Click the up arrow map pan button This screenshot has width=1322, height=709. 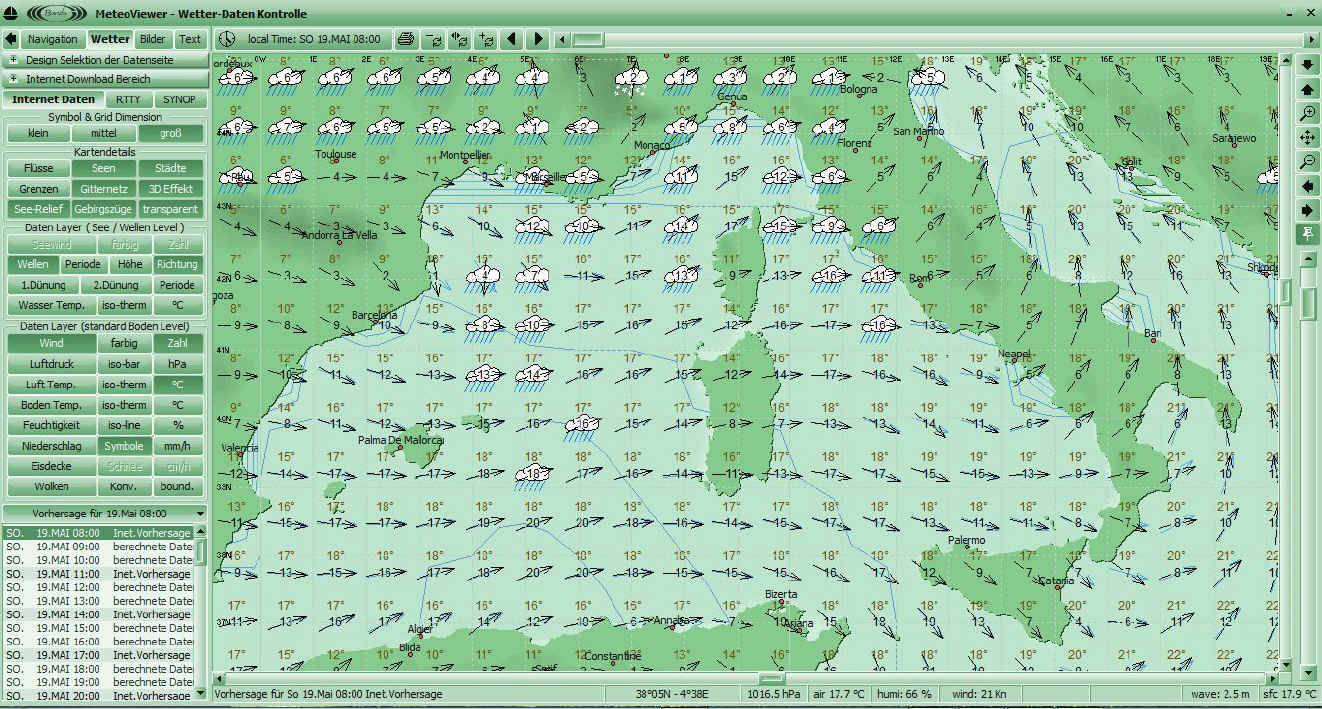1308,89
